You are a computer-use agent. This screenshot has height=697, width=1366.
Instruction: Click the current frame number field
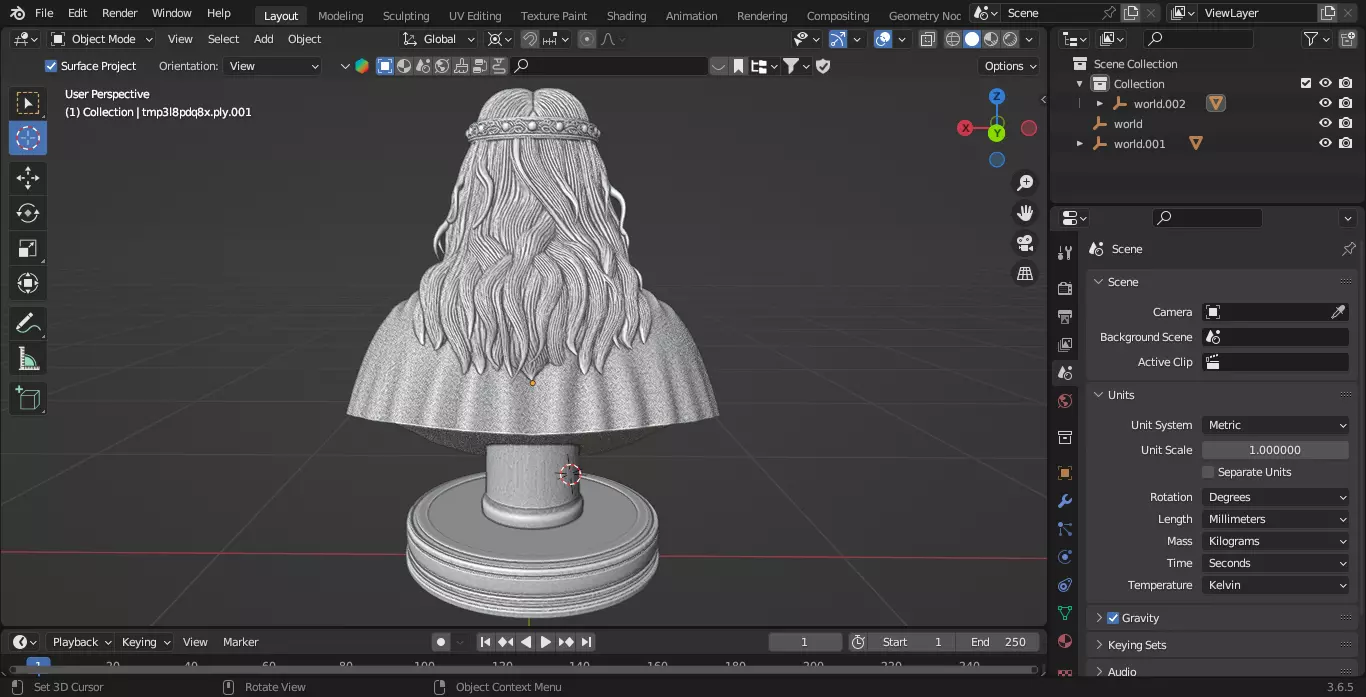805,642
